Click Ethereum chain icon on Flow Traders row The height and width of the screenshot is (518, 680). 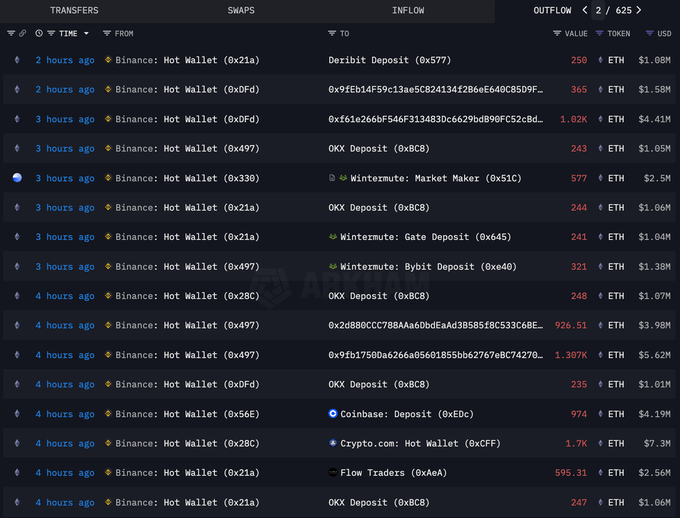point(17,472)
